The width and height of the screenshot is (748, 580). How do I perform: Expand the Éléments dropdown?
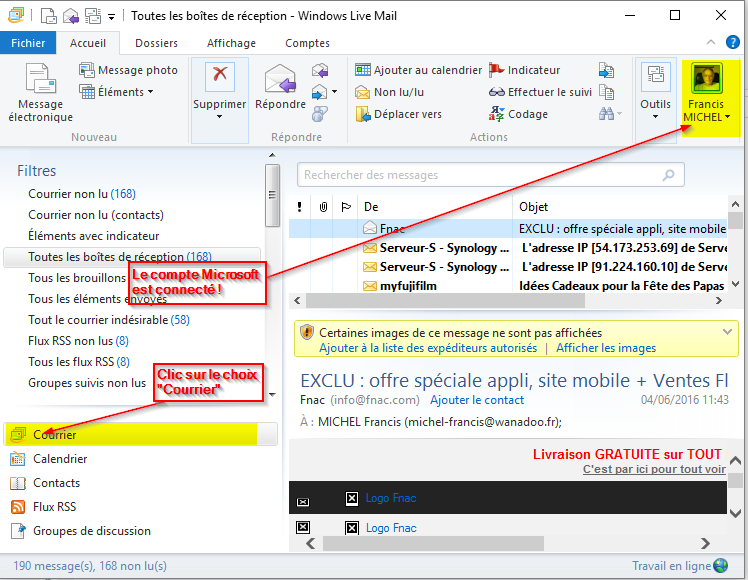150,92
